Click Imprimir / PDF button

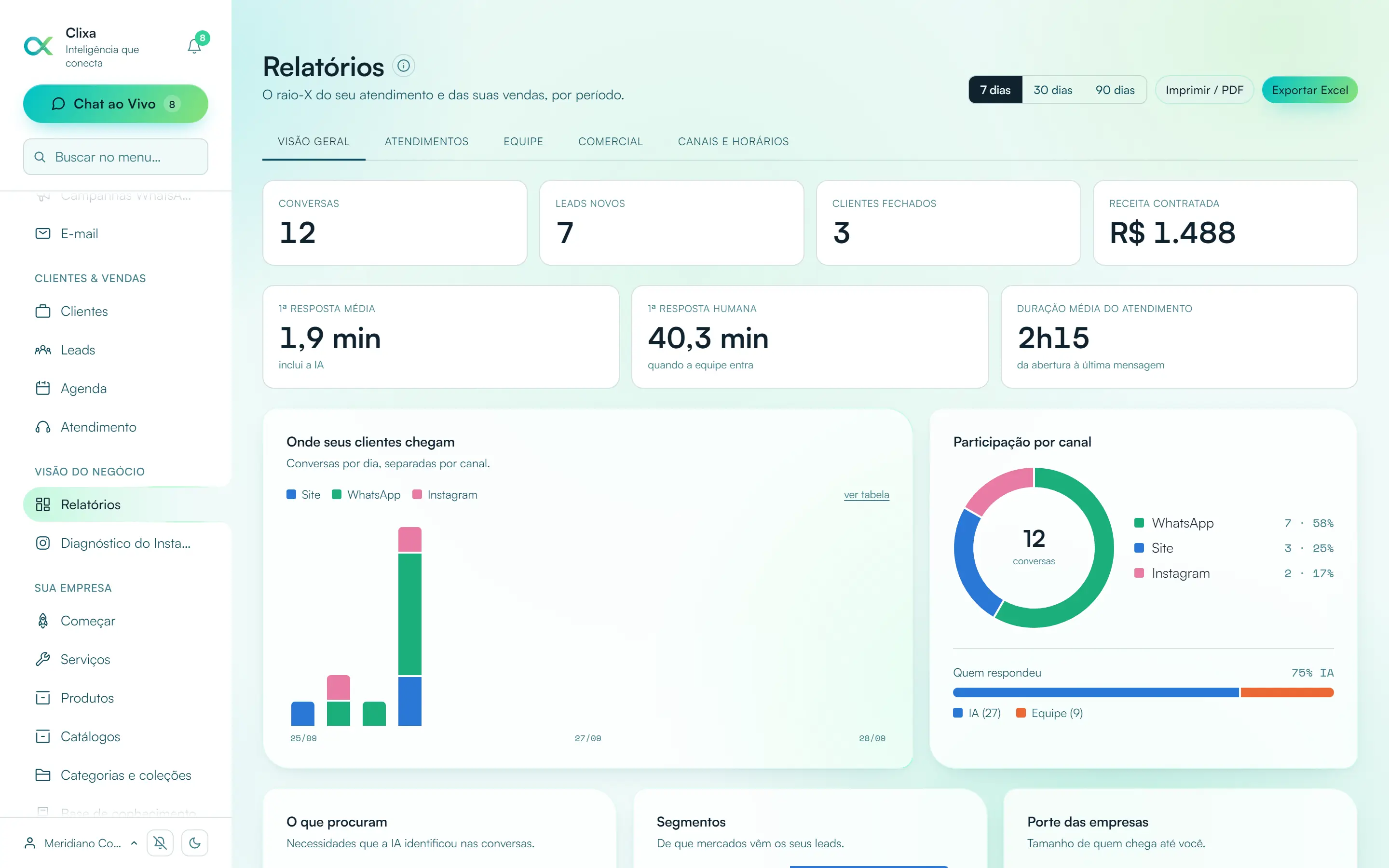tap(1204, 90)
